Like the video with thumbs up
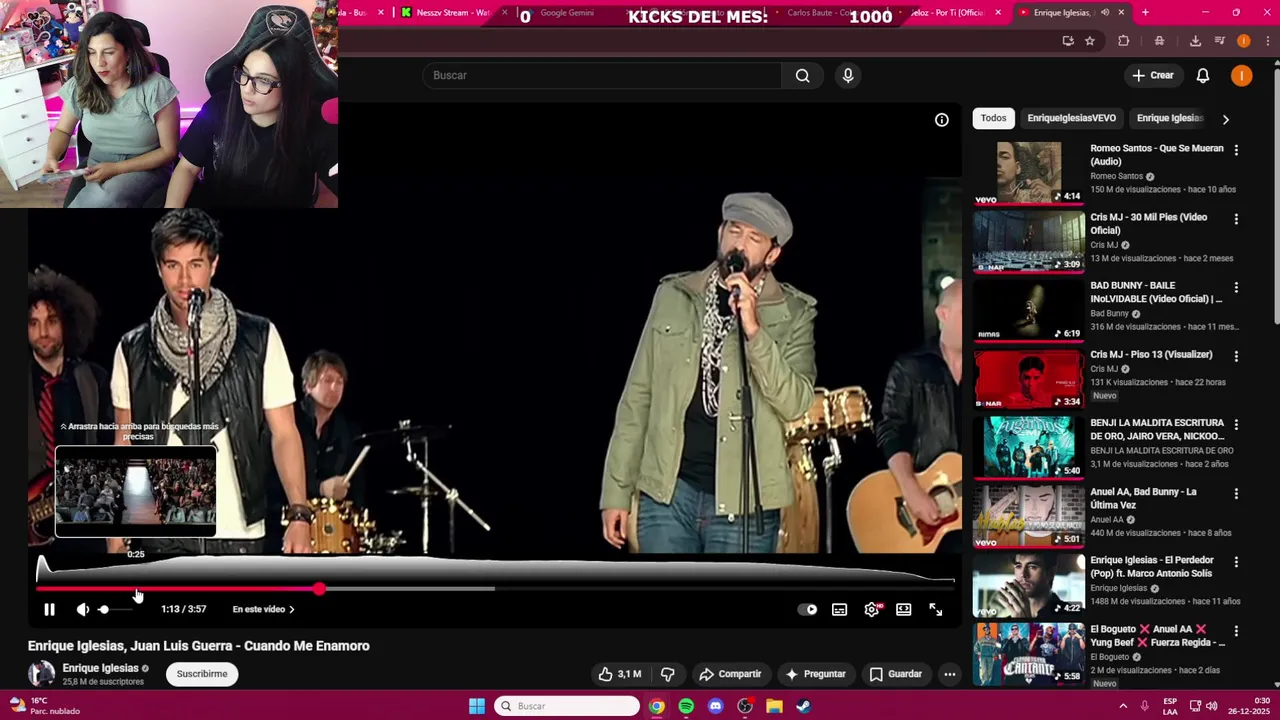This screenshot has width=1280, height=720. point(619,674)
